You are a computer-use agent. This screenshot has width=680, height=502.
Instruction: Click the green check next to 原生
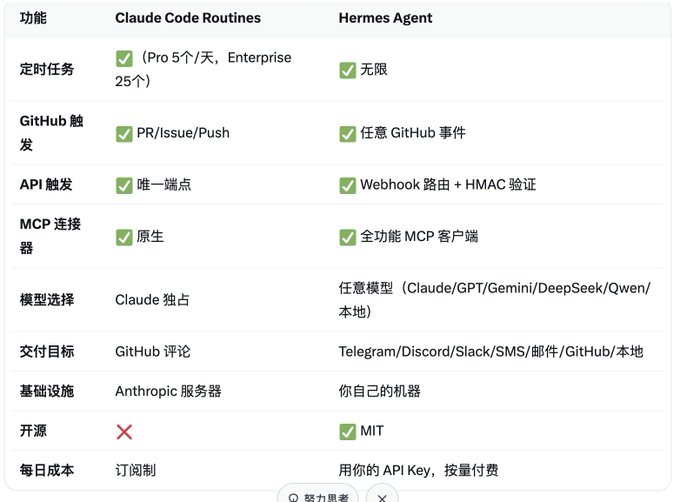tap(124, 237)
